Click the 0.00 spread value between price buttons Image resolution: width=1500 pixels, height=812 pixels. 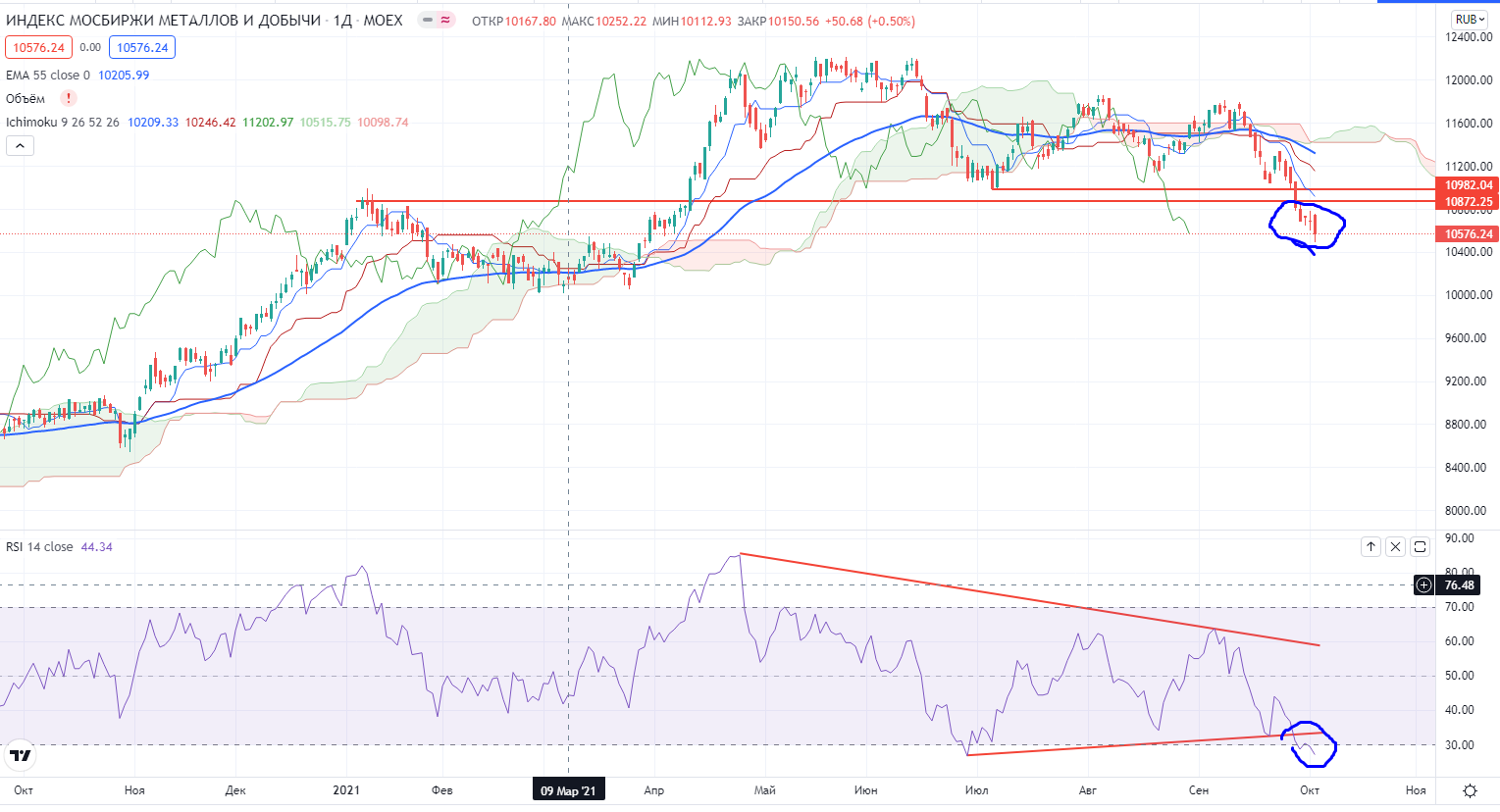[x=90, y=47]
